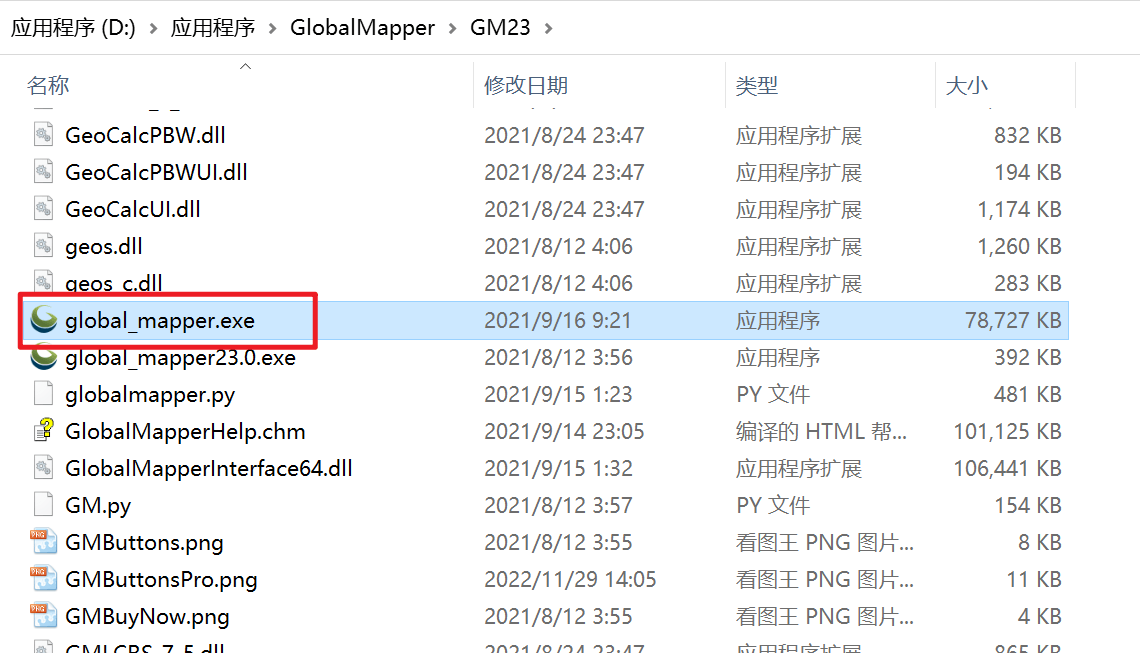Sort by 名称 column header
The height and width of the screenshot is (653, 1140).
(48, 85)
